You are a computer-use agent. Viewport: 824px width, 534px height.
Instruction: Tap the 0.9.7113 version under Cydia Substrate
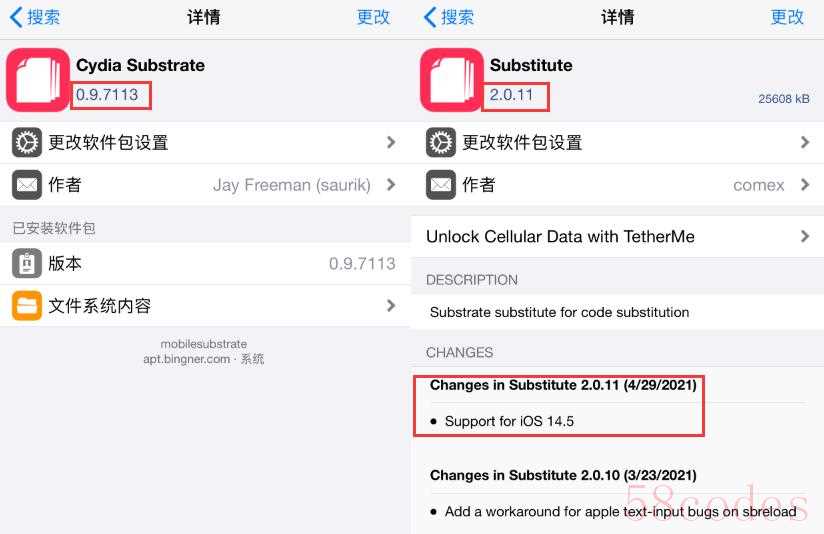click(107, 95)
